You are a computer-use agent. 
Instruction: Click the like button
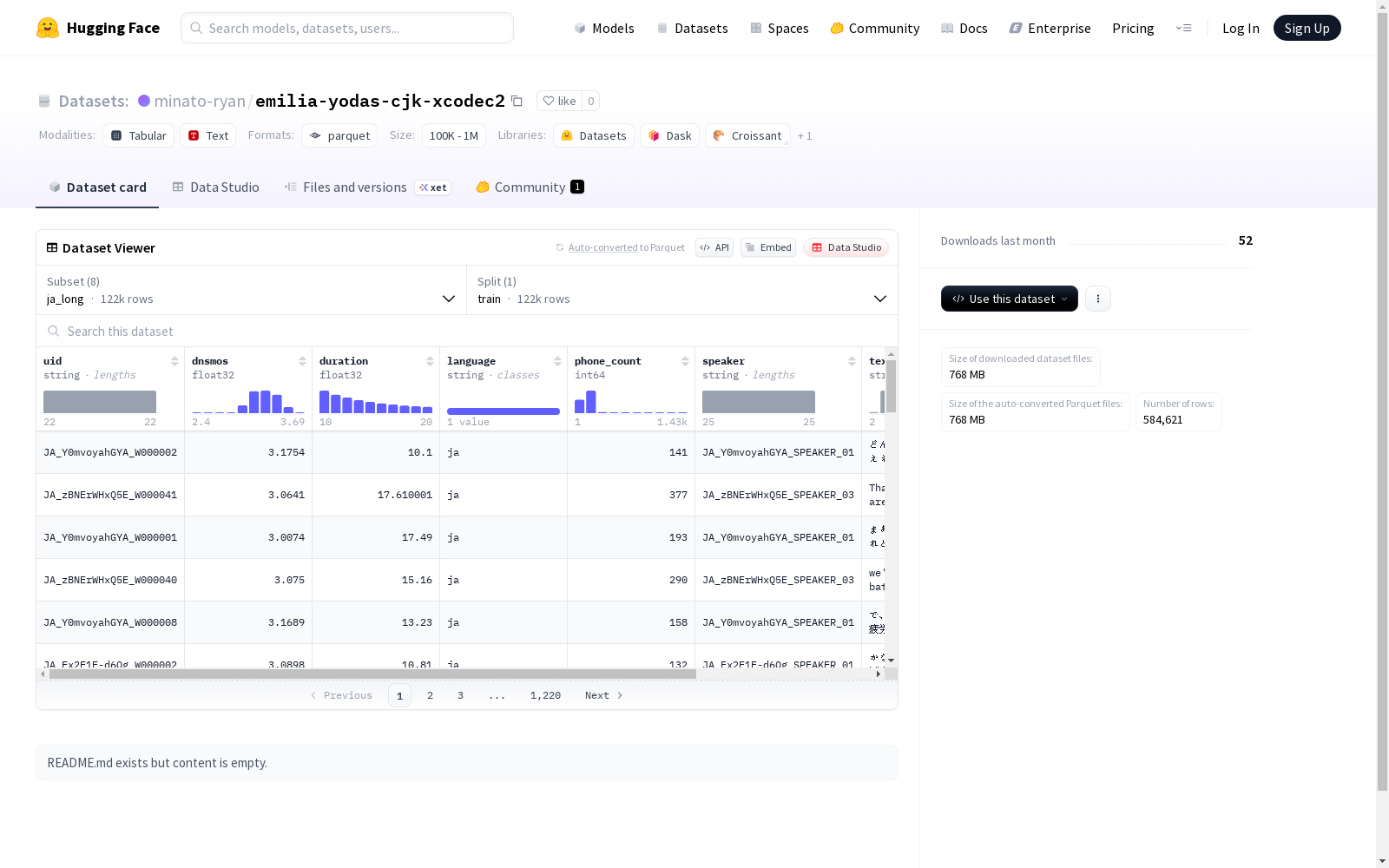[559, 101]
